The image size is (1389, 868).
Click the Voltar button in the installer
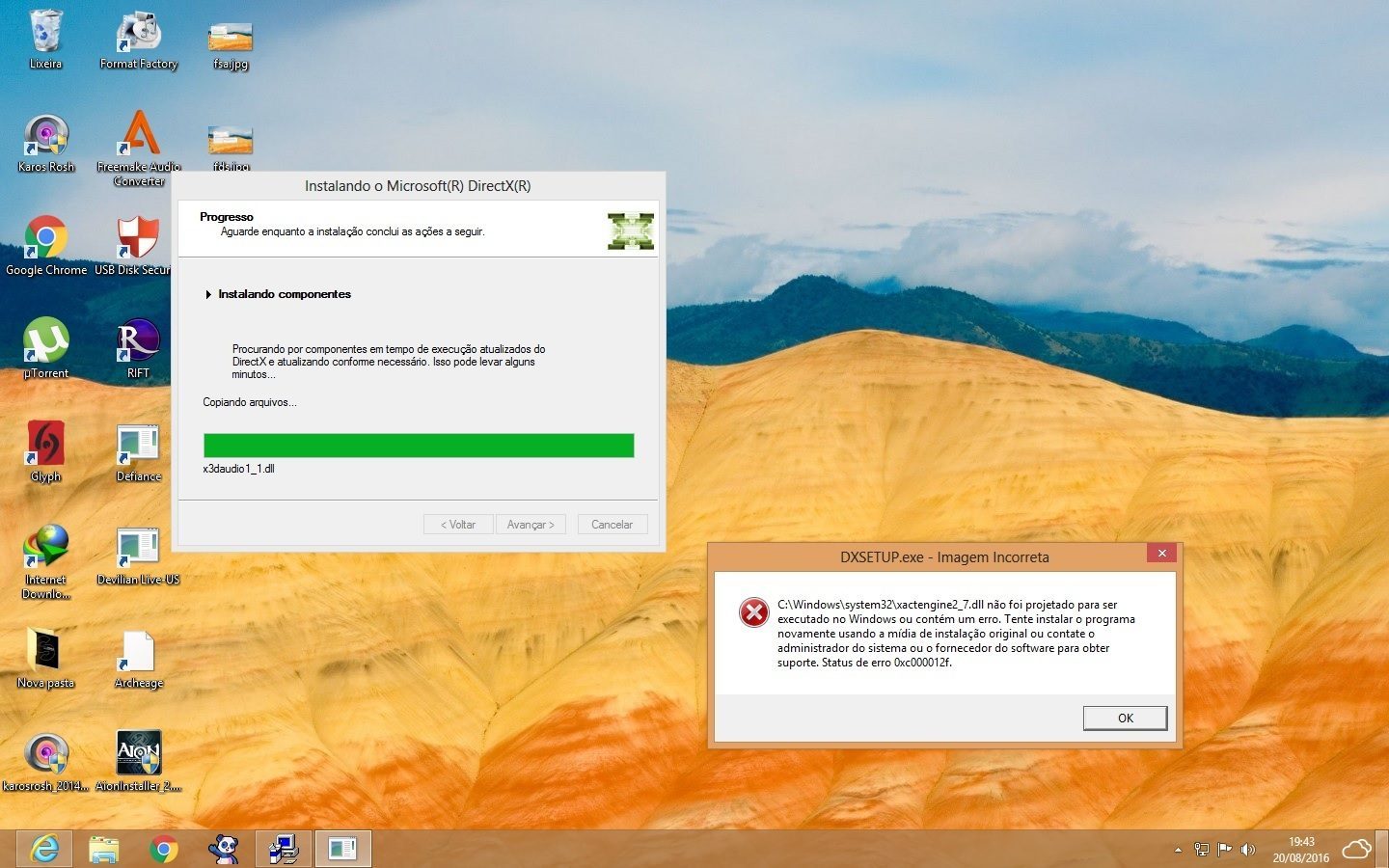click(x=458, y=525)
